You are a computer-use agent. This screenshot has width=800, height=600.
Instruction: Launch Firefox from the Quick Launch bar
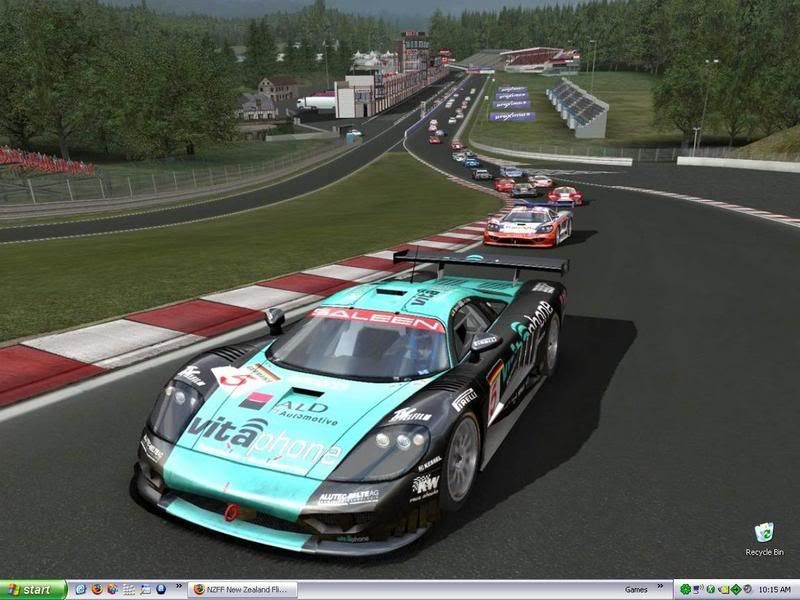point(97,590)
